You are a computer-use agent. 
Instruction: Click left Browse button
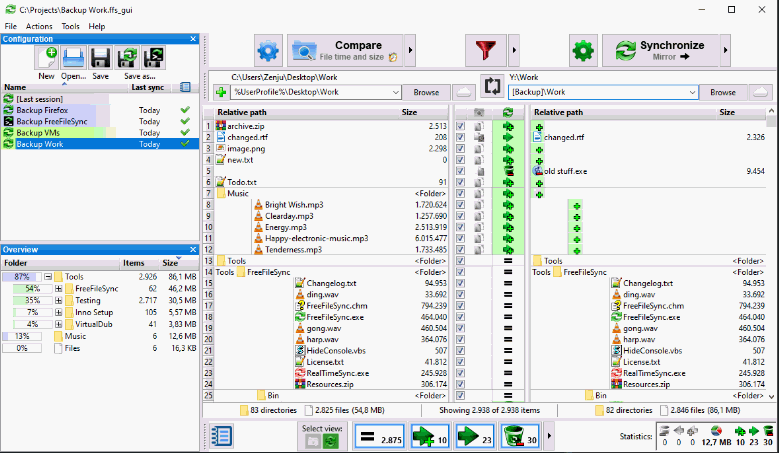click(x=426, y=92)
